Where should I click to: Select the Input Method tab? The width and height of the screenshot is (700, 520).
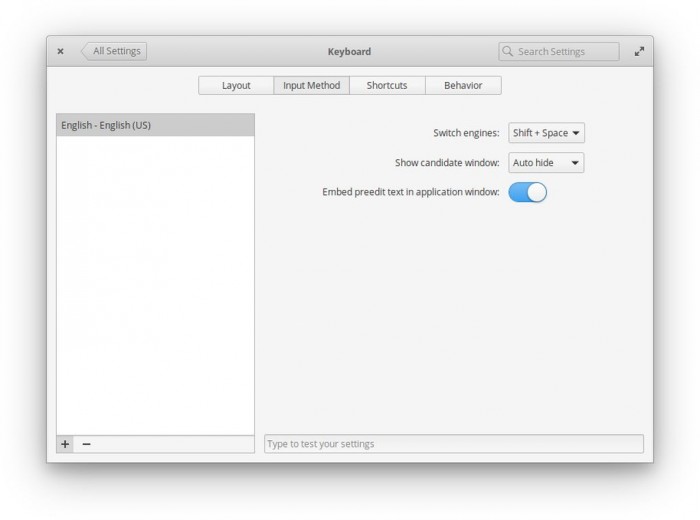point(311,85)
